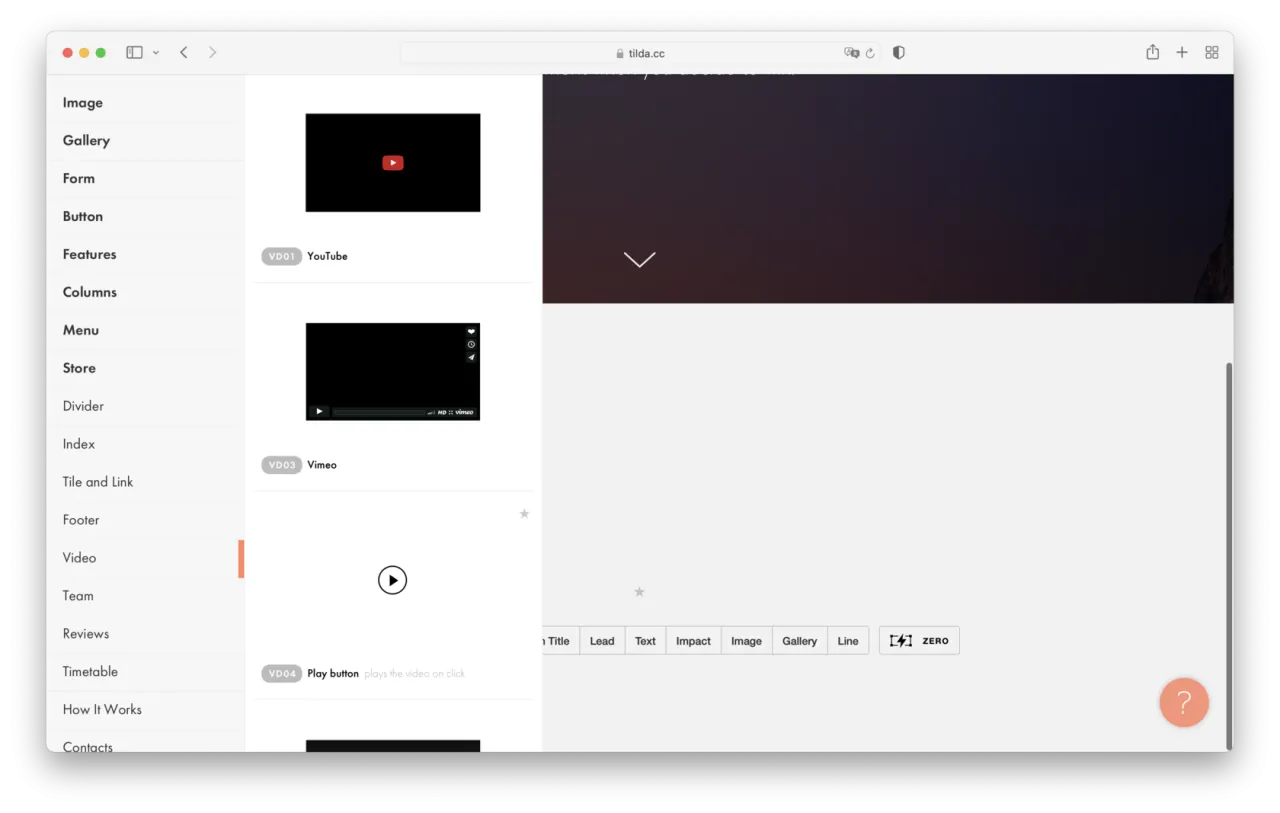
Task: Show the tab overview grid
Action: [x=1212, y=52]
